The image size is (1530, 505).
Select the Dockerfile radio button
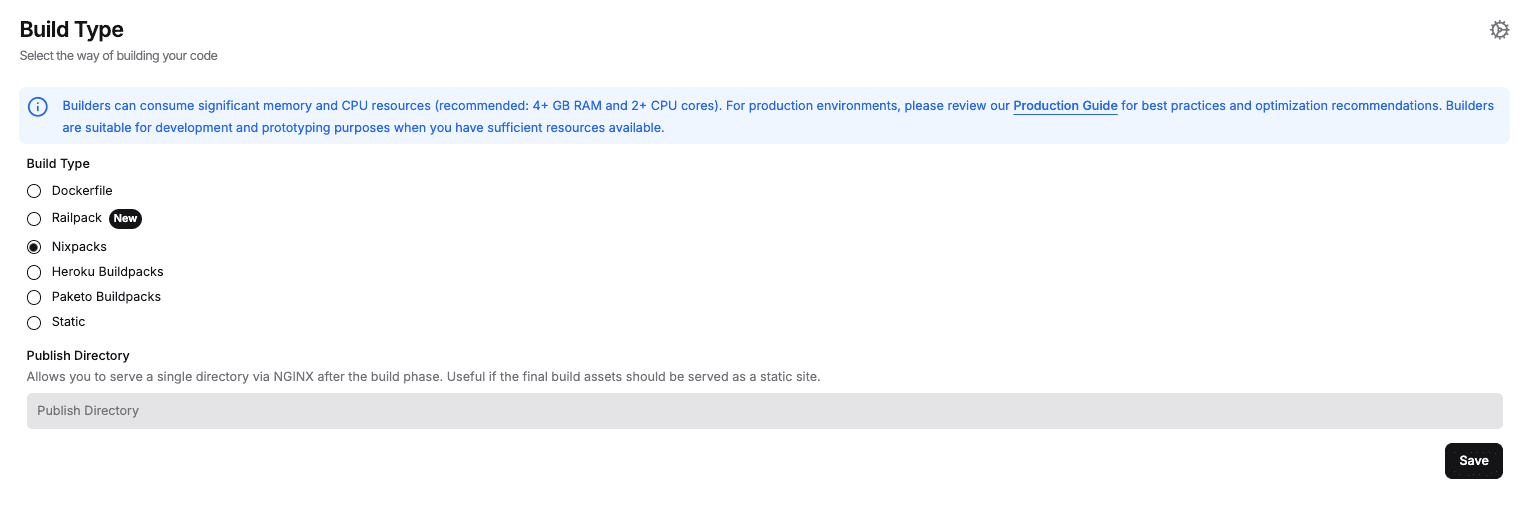pos(34,191)
